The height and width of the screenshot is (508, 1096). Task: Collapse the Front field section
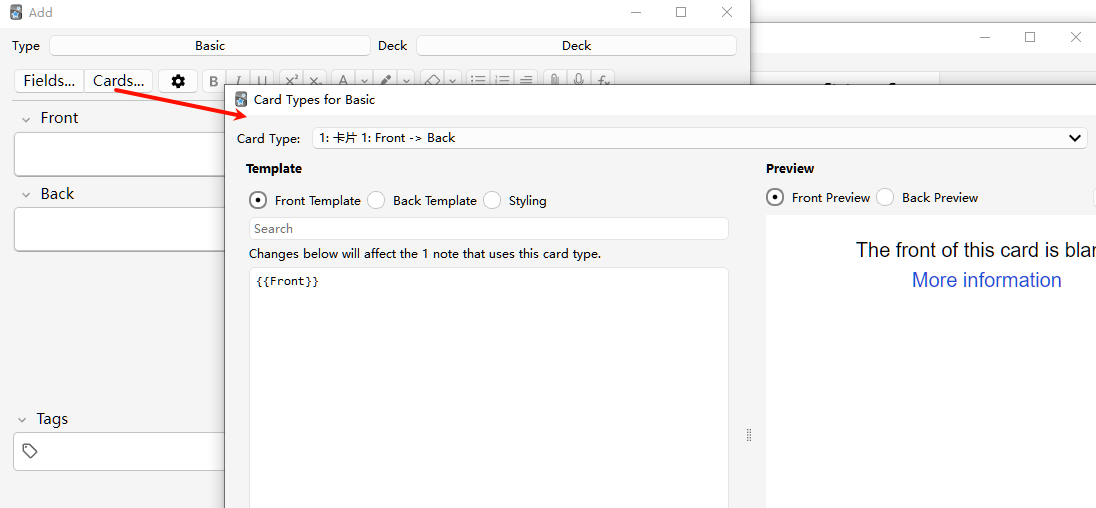point(26,119)
